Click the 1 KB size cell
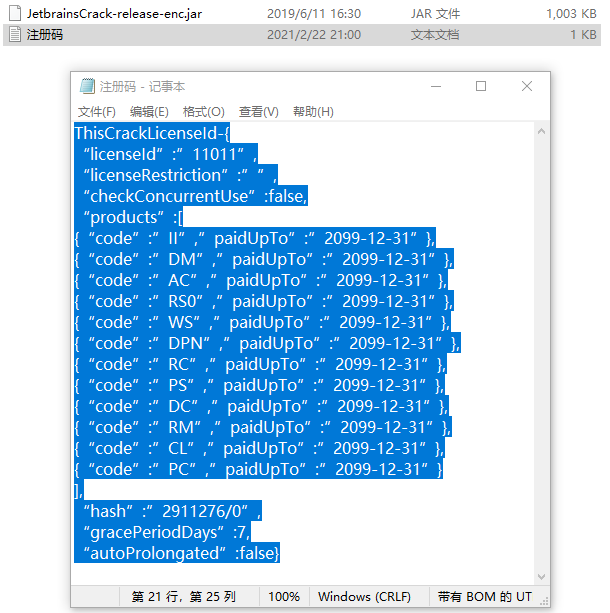The width and height of the screenshot is (610, 613). pyautogui.click(x=583, y=34)
